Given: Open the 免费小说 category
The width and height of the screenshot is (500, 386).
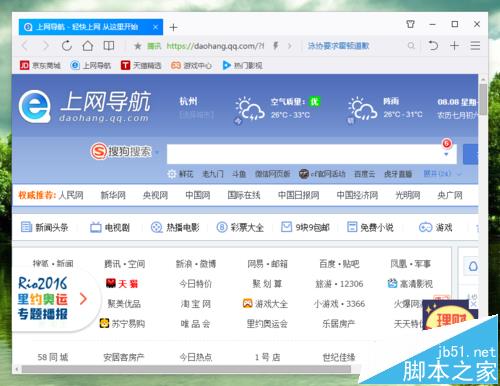Looking at the screenshot, I should (370, 227).
